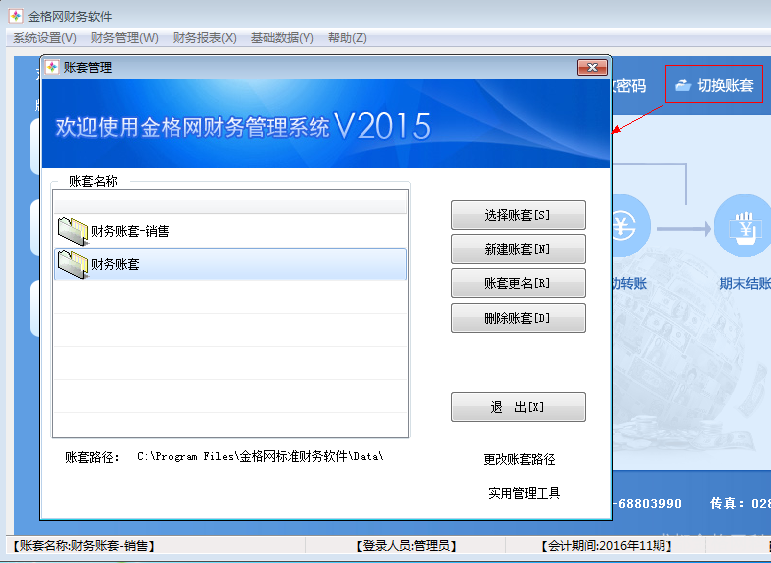Click the 更改账套路径 link
Image resolution: width=771 pixels, height=563 pixels.
coord(519,460)
